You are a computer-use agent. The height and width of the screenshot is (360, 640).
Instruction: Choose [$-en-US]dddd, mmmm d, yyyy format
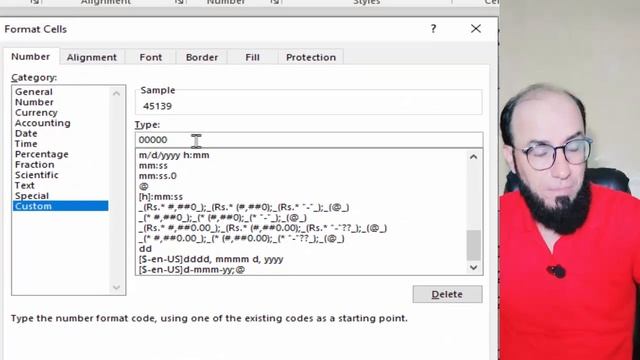coord(211,259)
